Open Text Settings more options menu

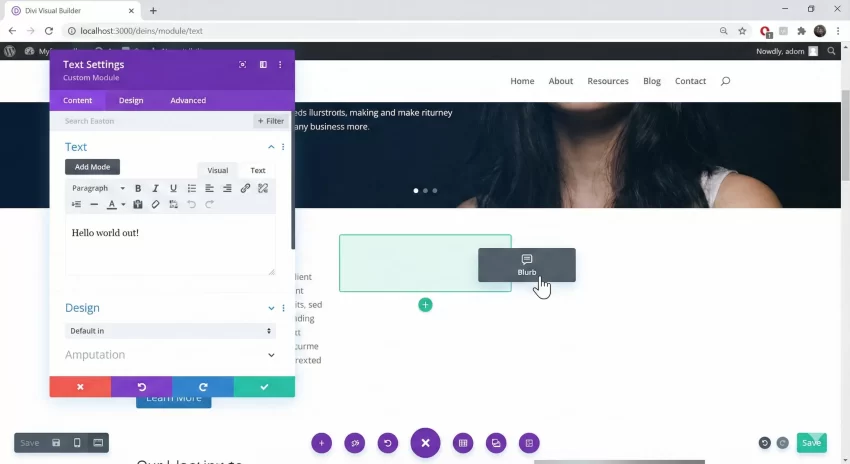click(x=280, y=65)
